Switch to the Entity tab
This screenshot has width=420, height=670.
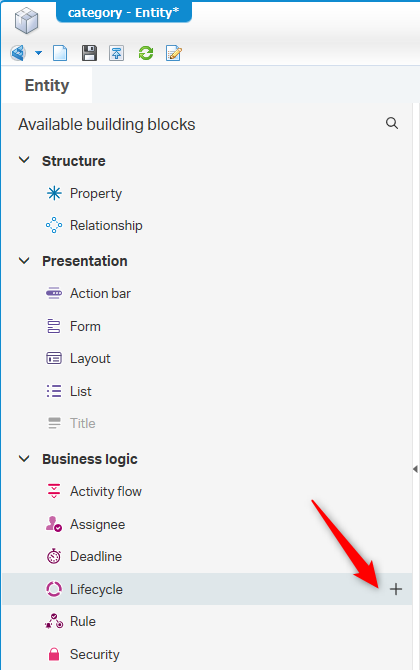[x=47, y=85]
